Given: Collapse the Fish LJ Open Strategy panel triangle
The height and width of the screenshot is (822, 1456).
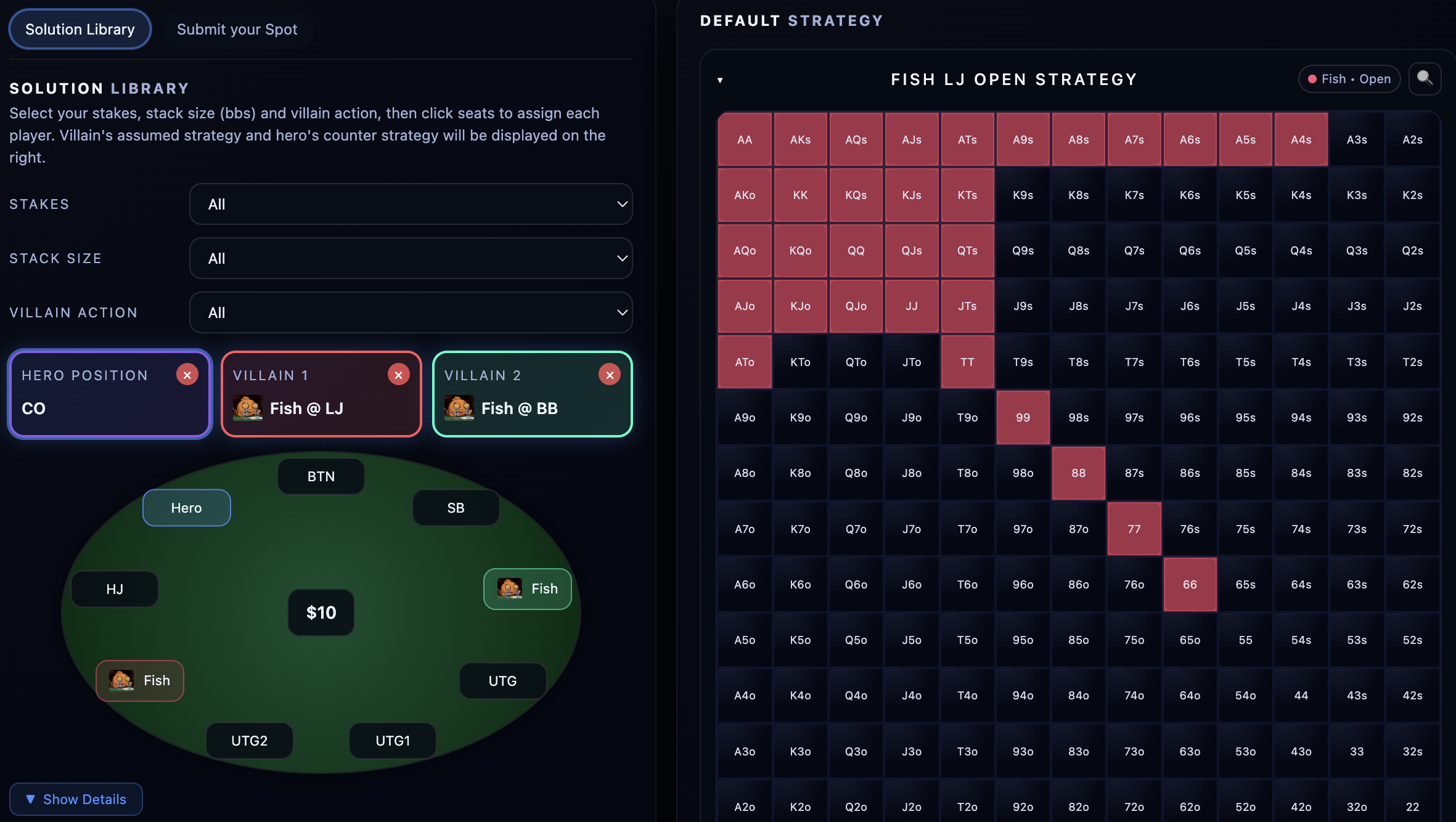Looking at the screenshot, I should [x=720, y=79].
